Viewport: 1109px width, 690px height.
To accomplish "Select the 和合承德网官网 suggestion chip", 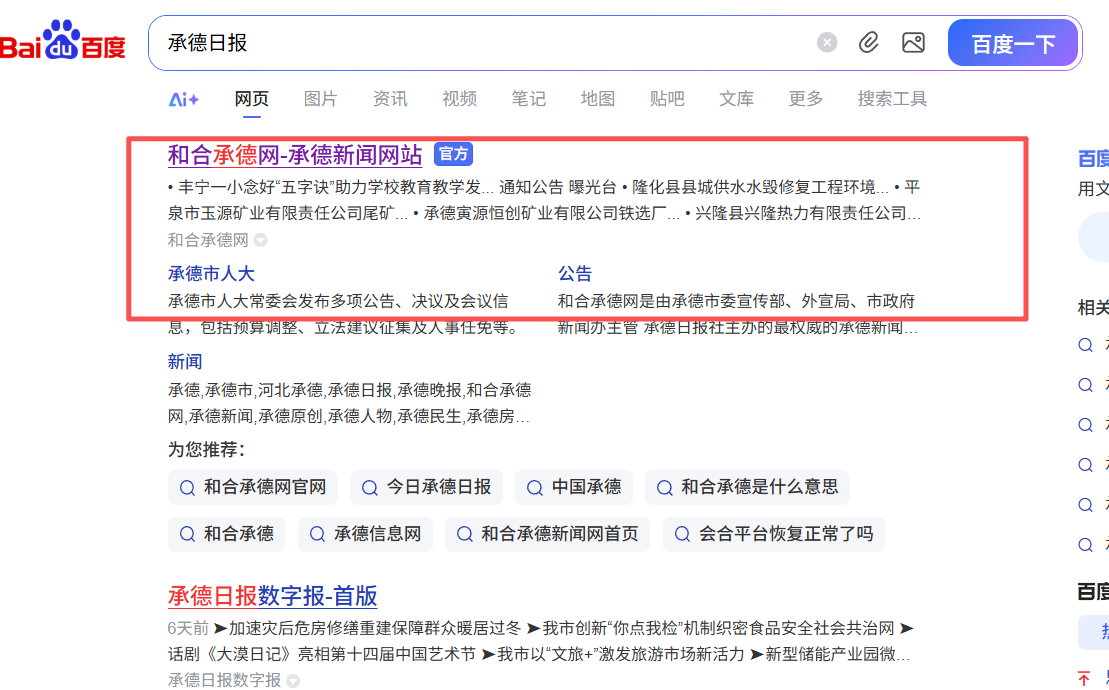I will point(253,488).
